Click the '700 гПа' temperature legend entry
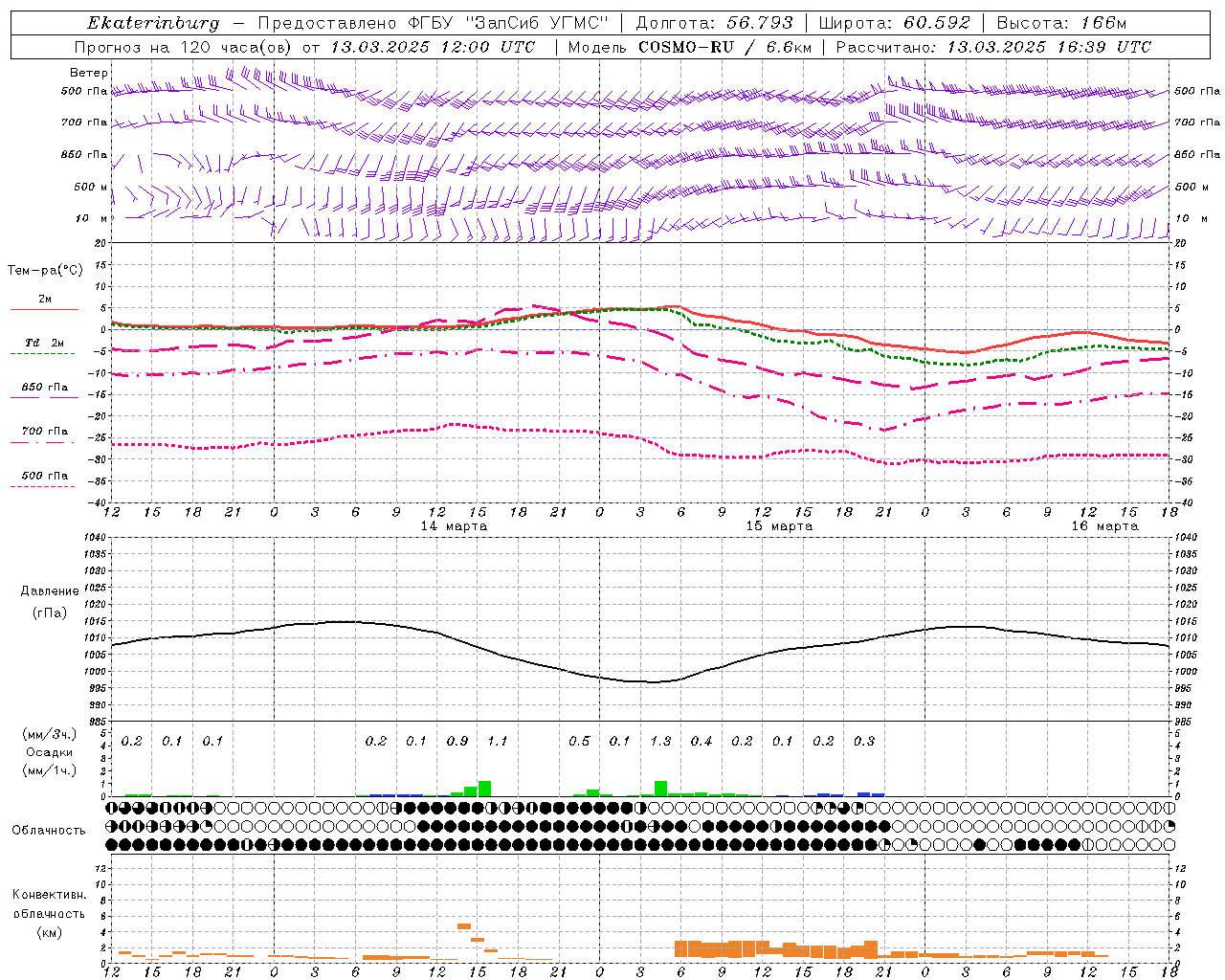Image resolution: width=1225 pixels, height=980 pixels. pyautogui.click(x=45, y=432)
